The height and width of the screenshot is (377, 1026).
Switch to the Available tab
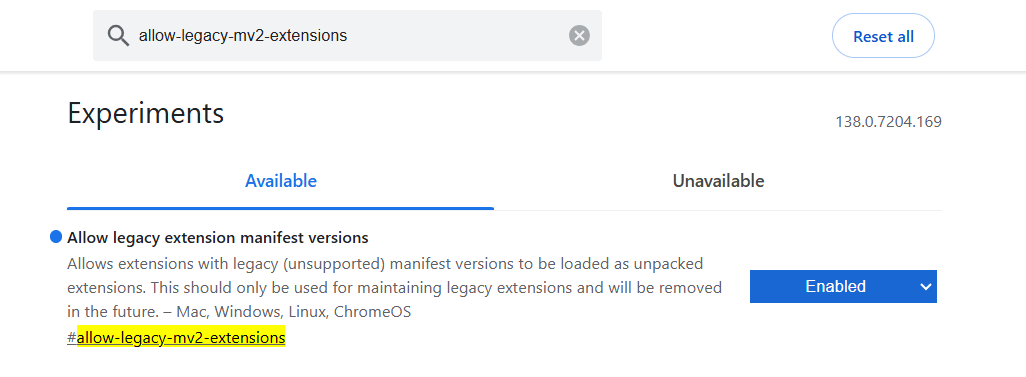281,181
